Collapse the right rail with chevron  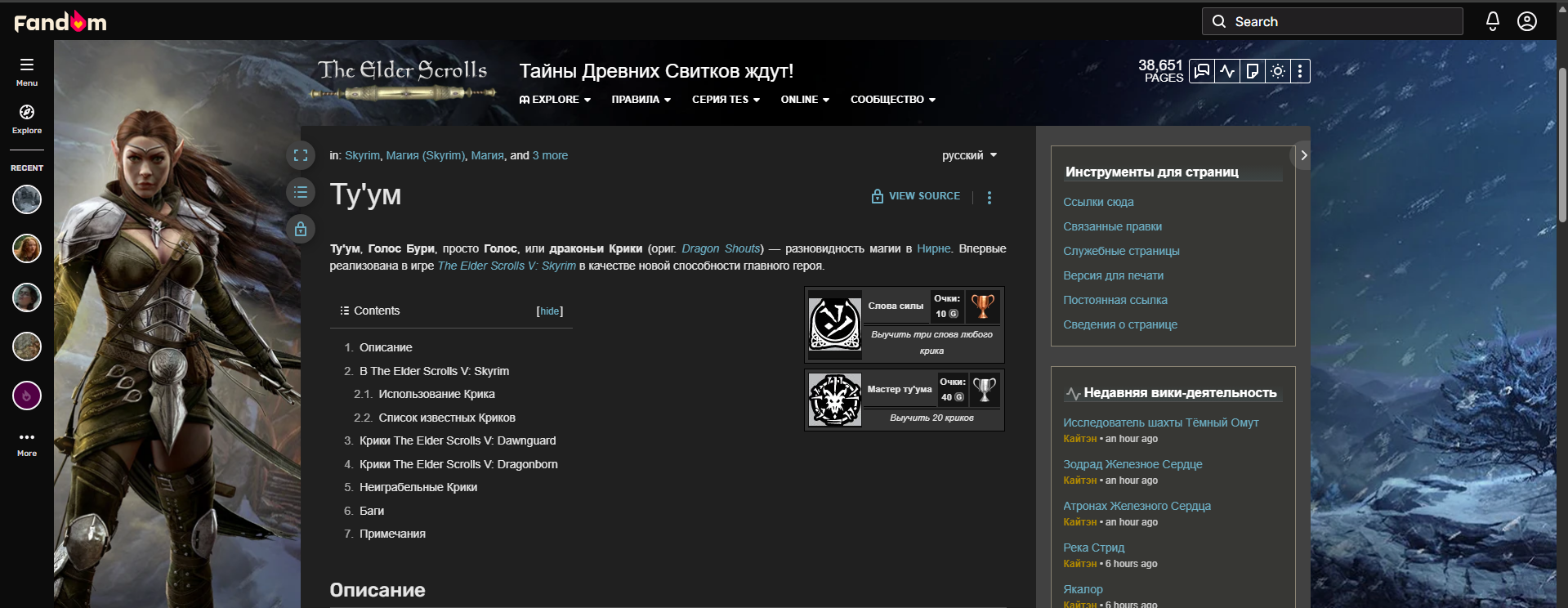1303,155
